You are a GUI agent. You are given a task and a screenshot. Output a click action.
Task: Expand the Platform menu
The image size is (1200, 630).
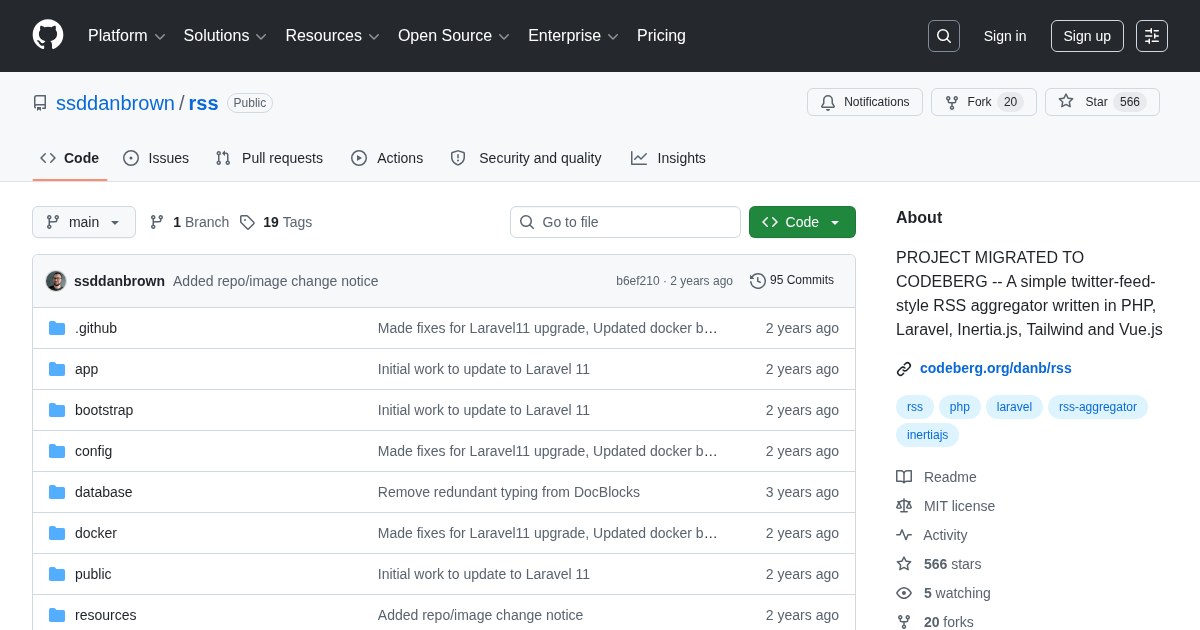click(127, 36)
